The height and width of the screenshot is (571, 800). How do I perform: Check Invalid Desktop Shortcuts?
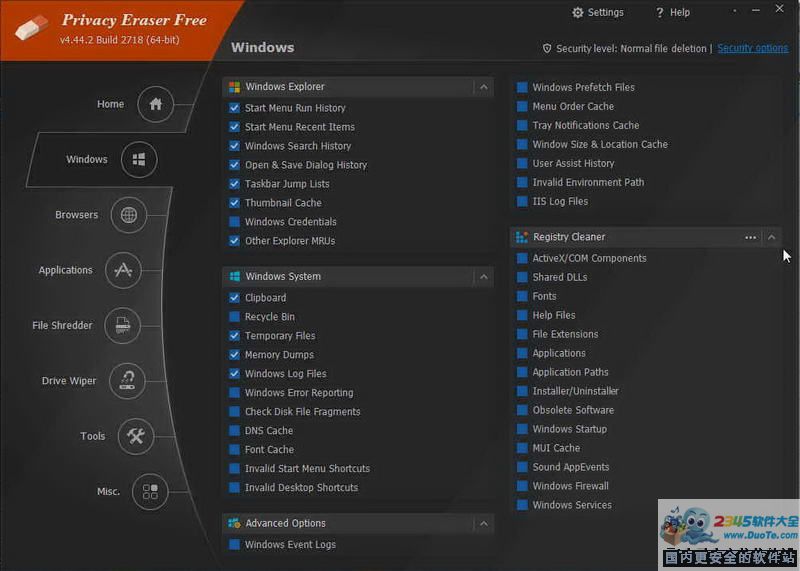(x=234, y=488)
